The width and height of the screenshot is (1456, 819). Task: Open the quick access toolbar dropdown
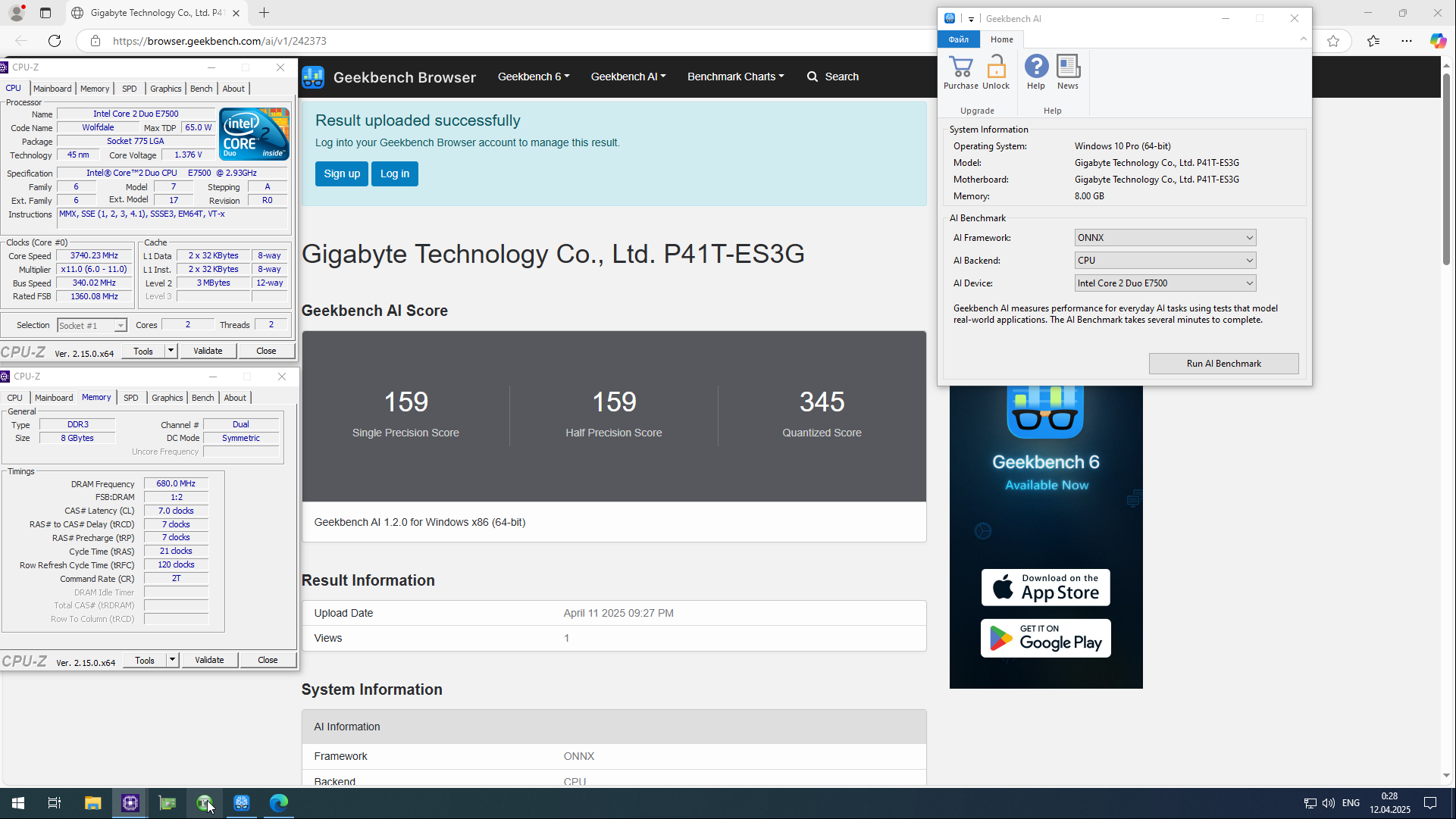tap(971, 19)
